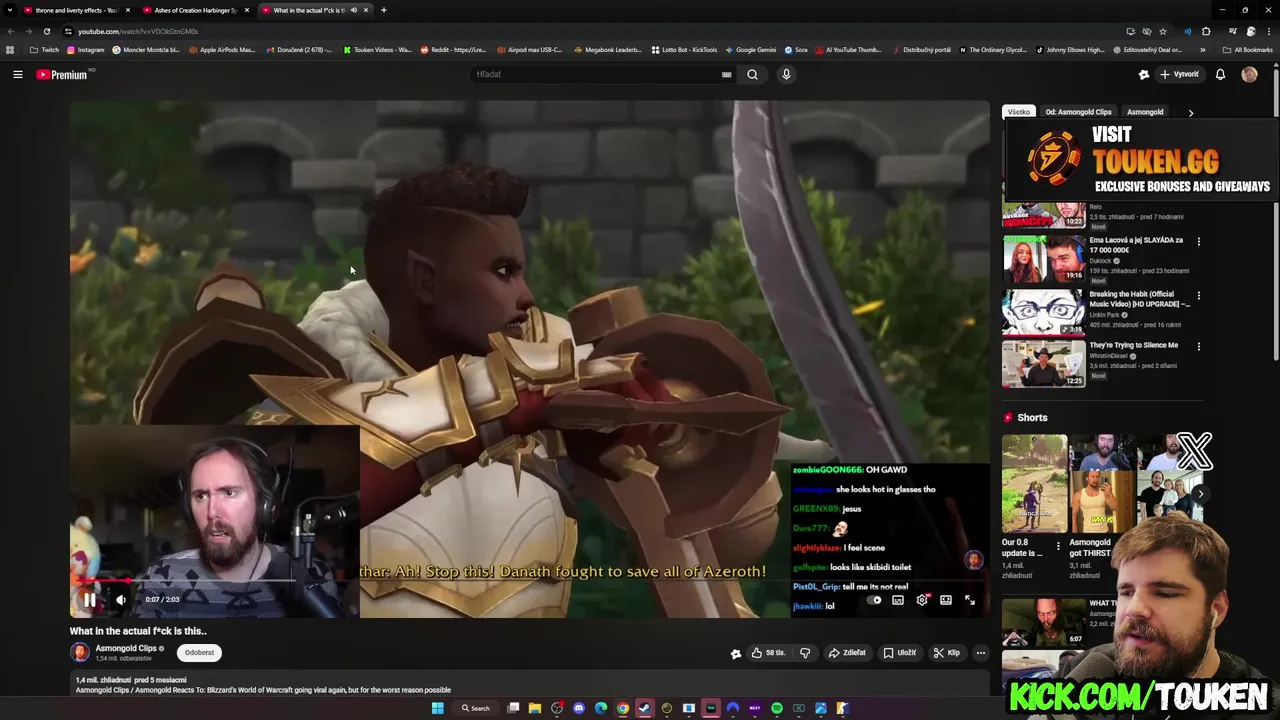Open options for 'Our 0.8 update' short
1280x720 pixels.
1058,546
